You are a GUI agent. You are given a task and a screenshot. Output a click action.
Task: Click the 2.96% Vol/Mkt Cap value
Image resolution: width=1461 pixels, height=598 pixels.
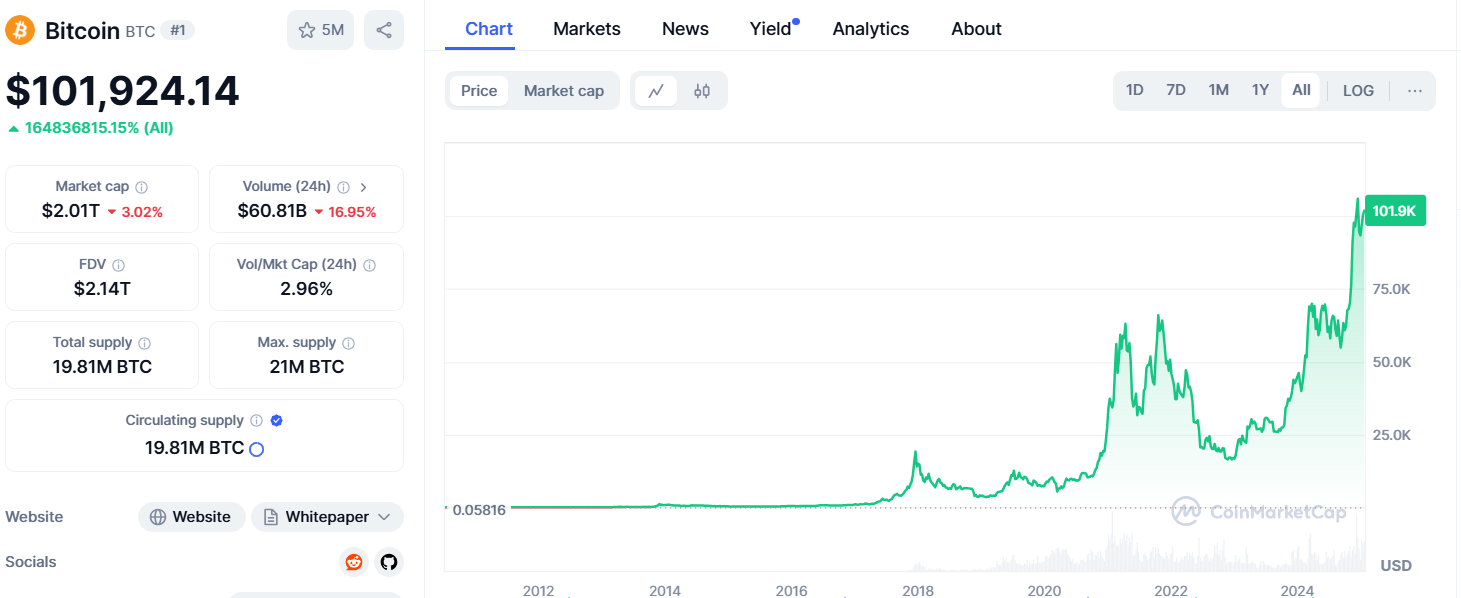pos(306,289)
